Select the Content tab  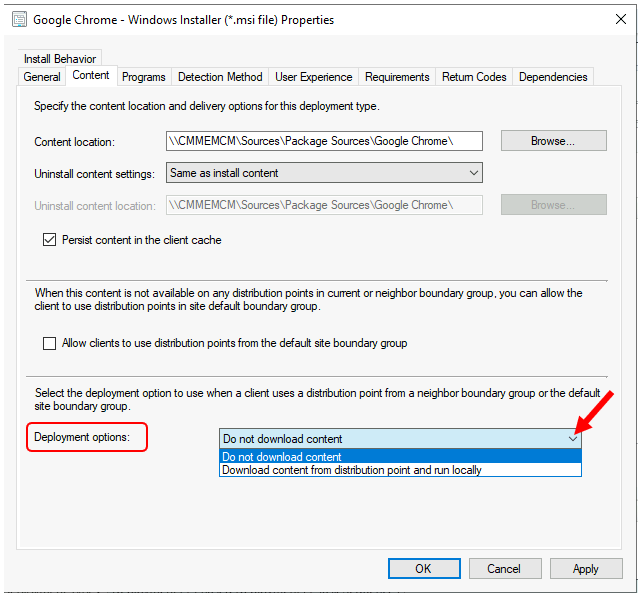pyautogui.click(x=91, y=75)
